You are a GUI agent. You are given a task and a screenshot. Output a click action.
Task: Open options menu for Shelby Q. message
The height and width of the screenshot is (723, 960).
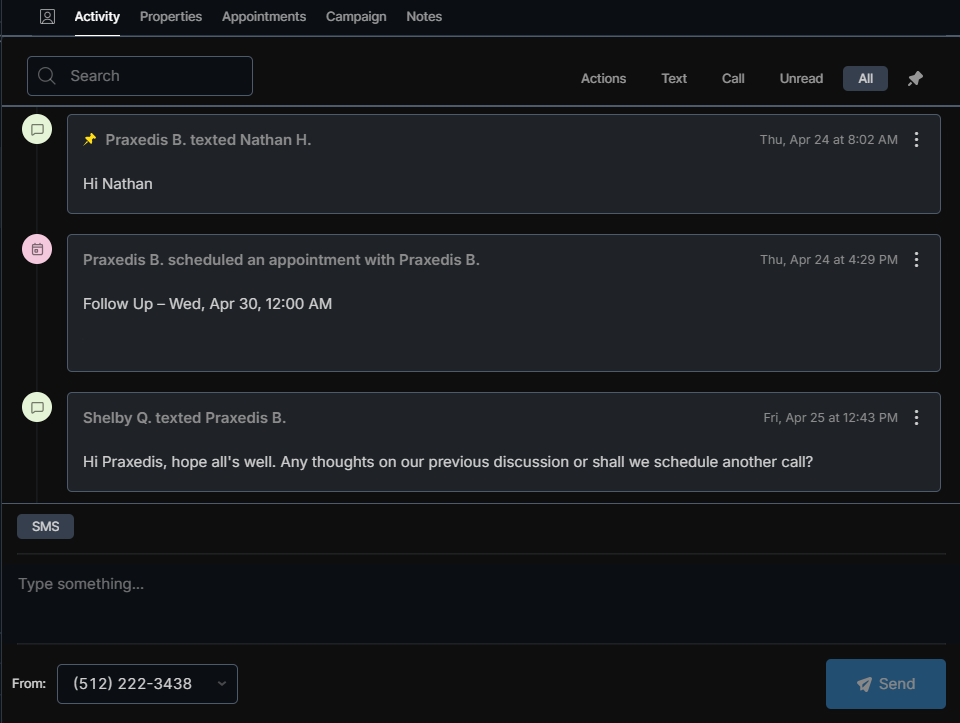point(916,418)
